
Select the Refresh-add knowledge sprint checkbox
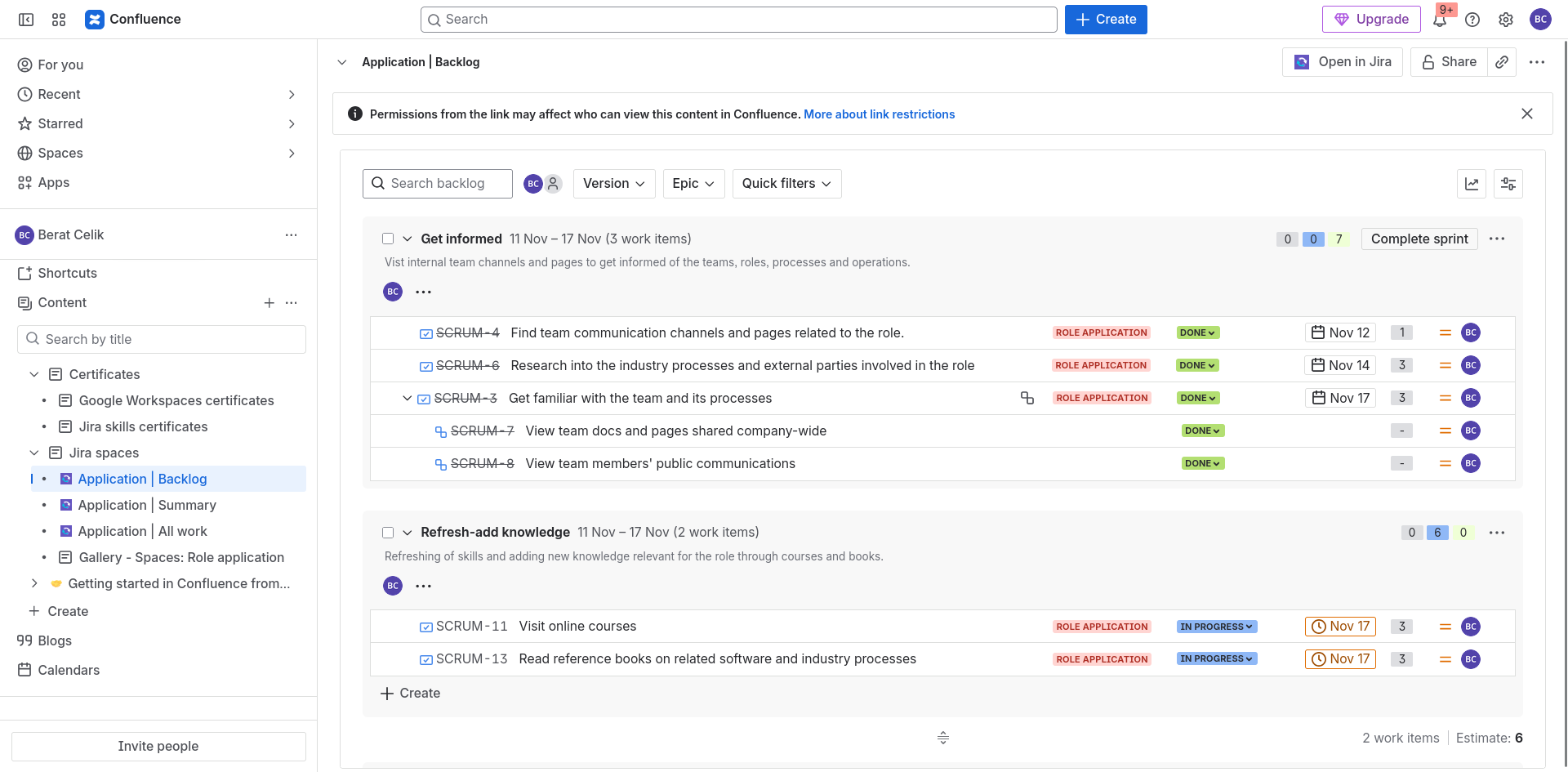coord(388,533)
